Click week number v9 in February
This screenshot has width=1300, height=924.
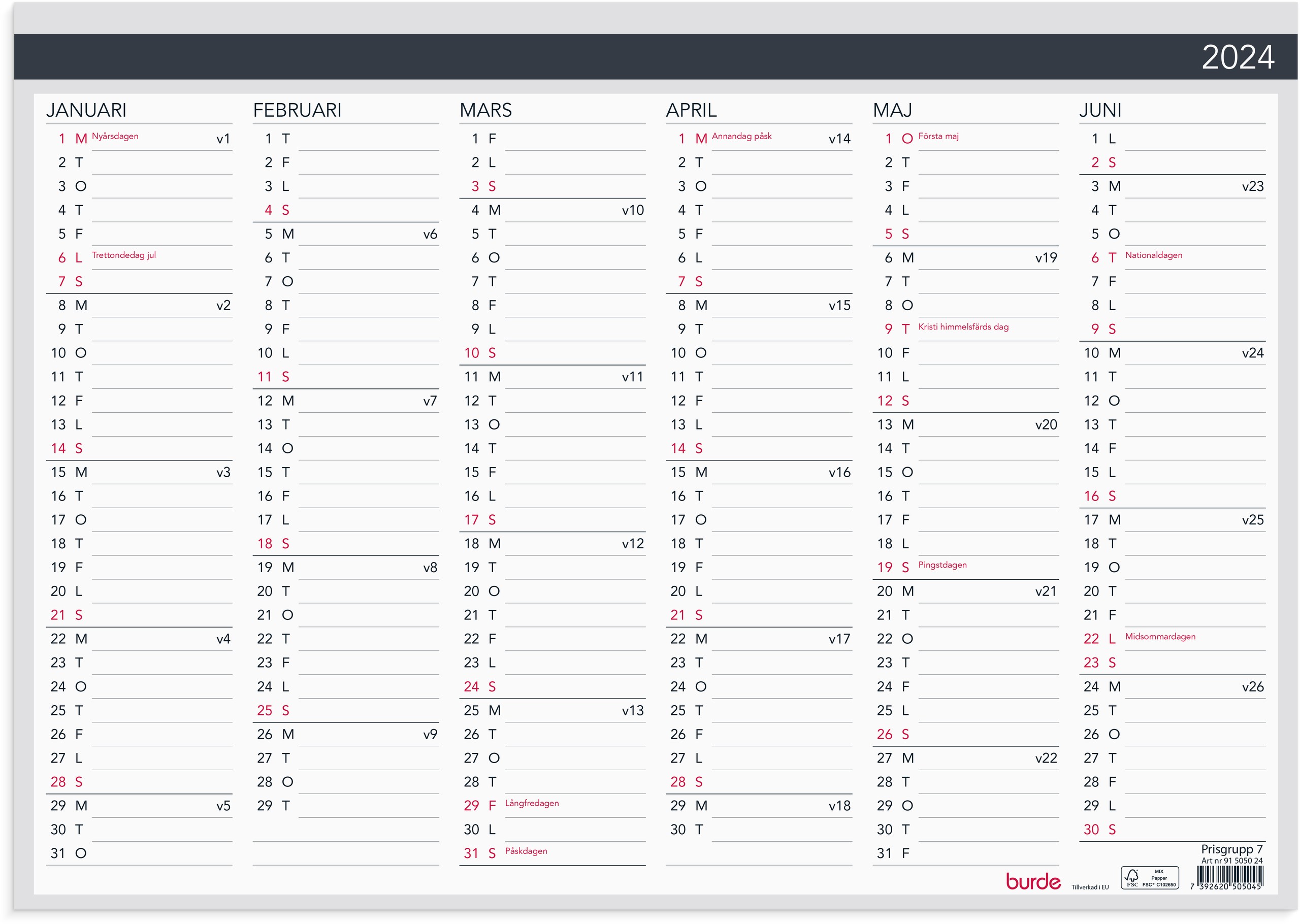coord(430,735)
